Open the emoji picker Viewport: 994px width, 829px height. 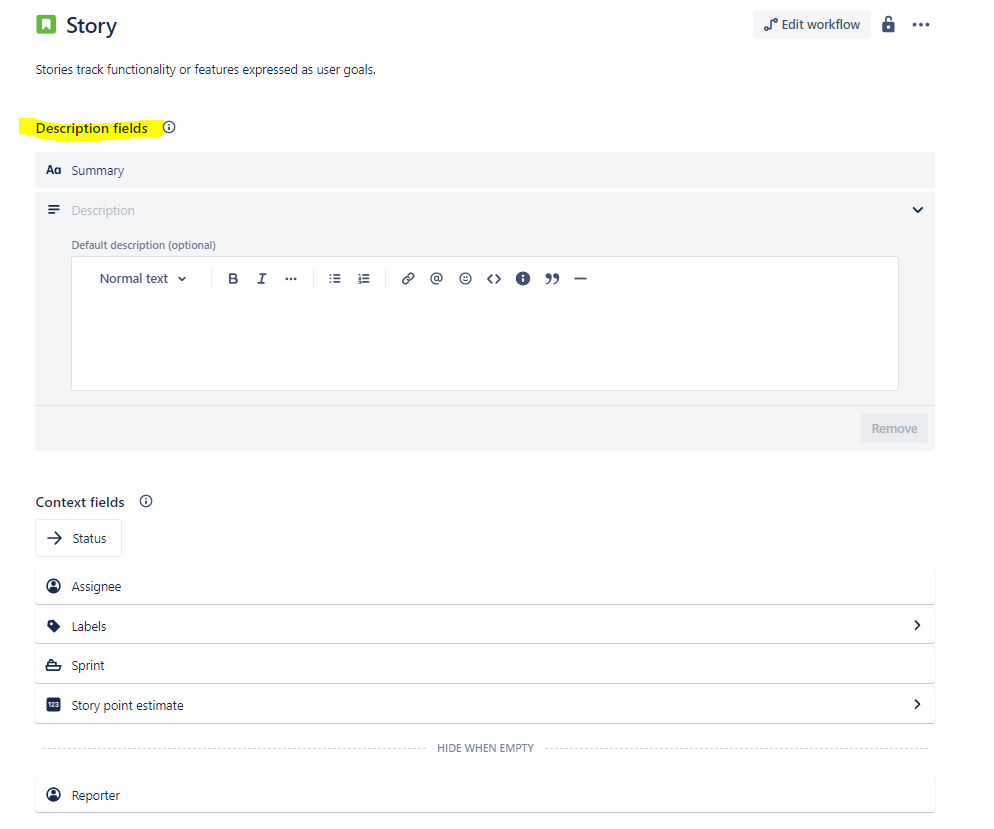pyautogui.click(x=465, y=279)
